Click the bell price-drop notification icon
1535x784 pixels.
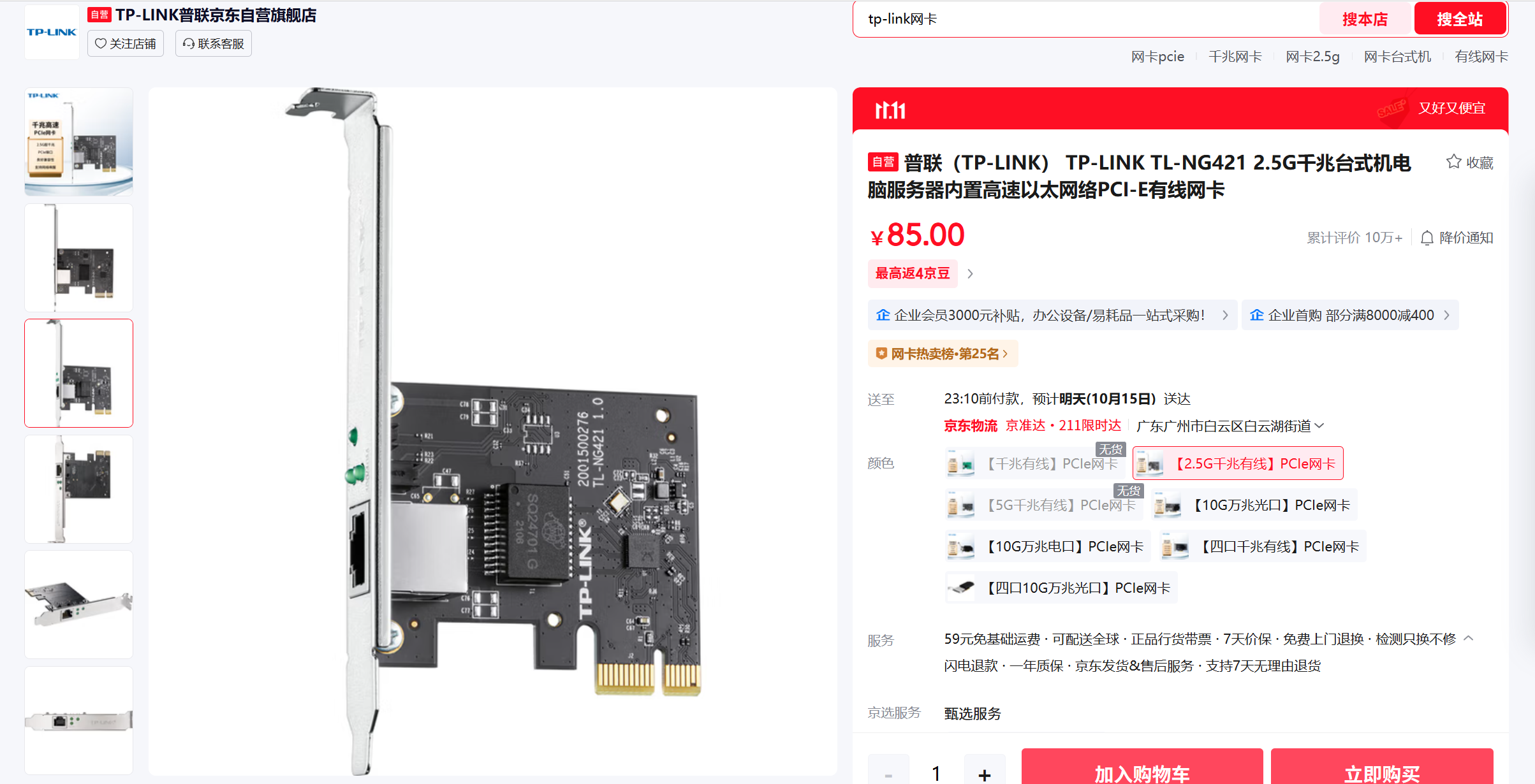(x=1427, y=238)
